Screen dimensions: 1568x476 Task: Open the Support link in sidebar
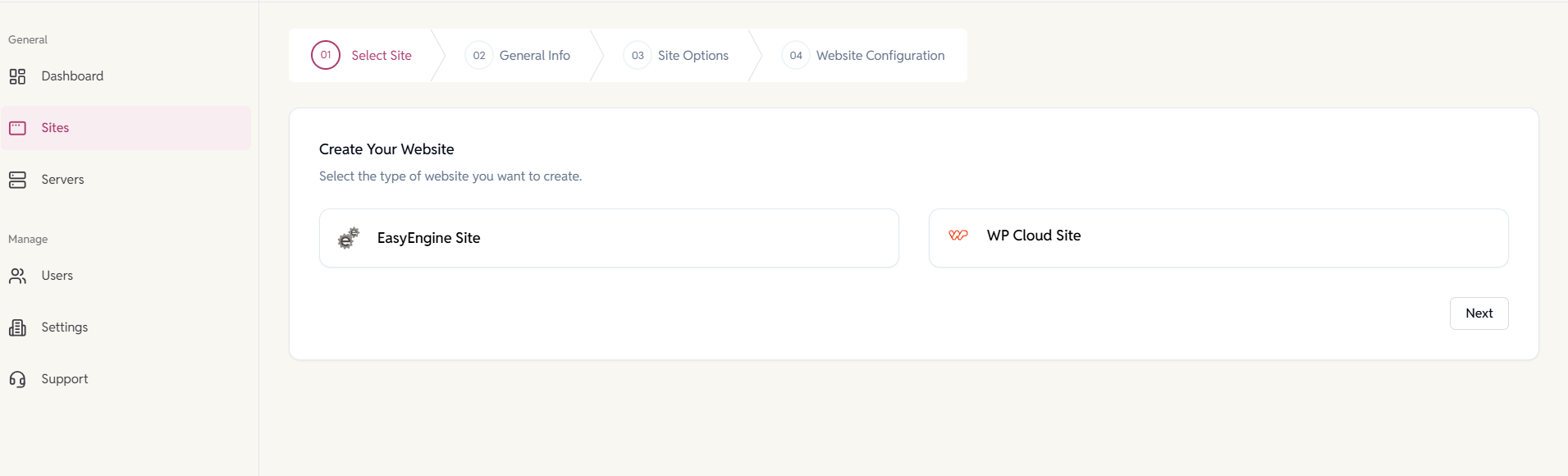point(65,379)
